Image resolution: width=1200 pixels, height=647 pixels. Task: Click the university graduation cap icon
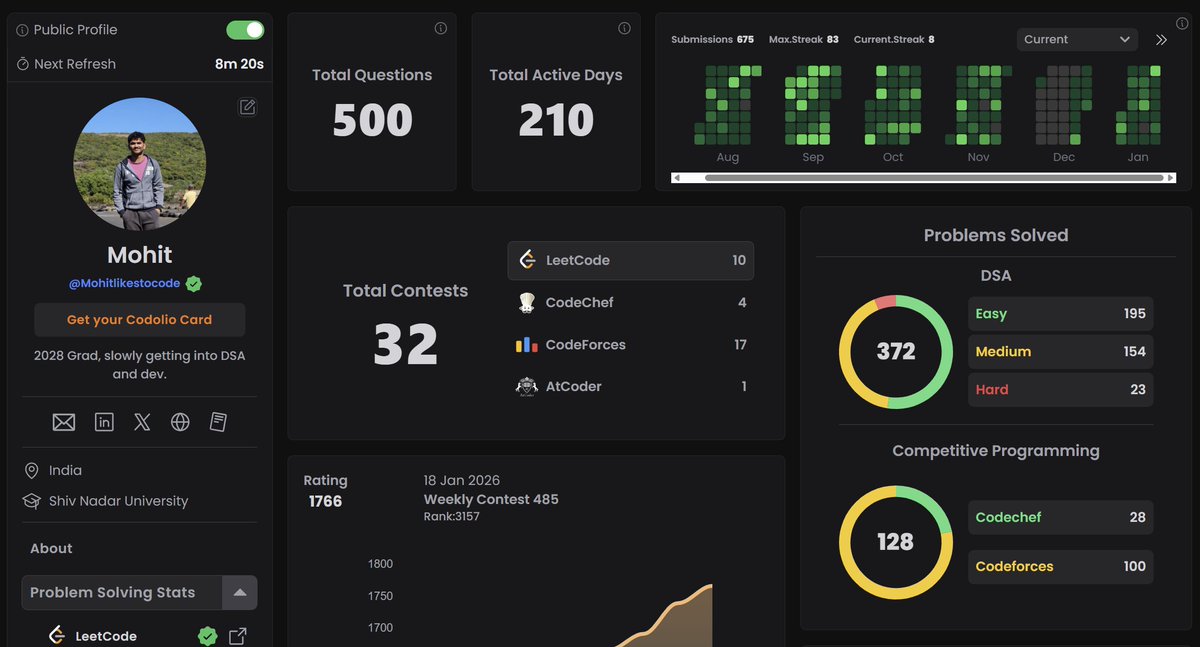click(x=30, y=501)
